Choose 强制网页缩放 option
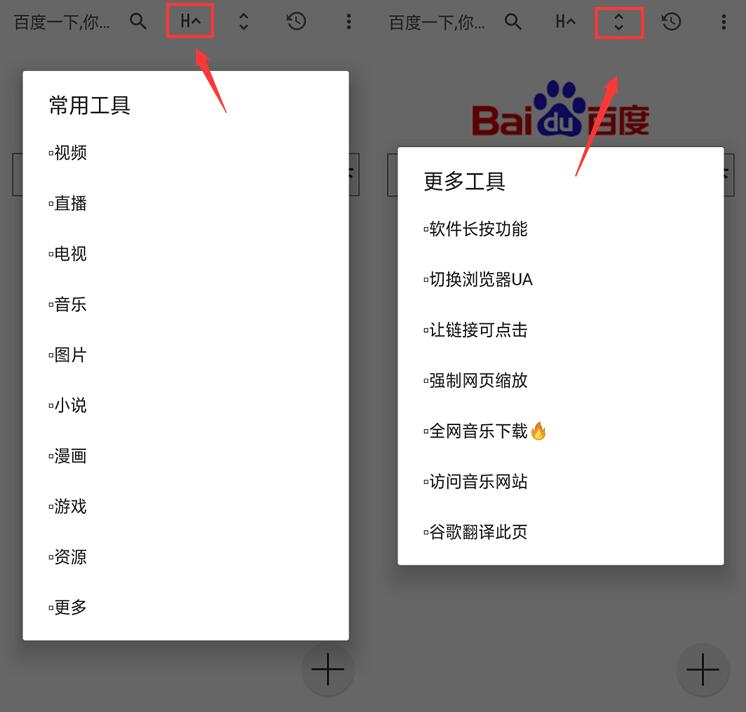The image size is (746, 712). pos(475,380)
